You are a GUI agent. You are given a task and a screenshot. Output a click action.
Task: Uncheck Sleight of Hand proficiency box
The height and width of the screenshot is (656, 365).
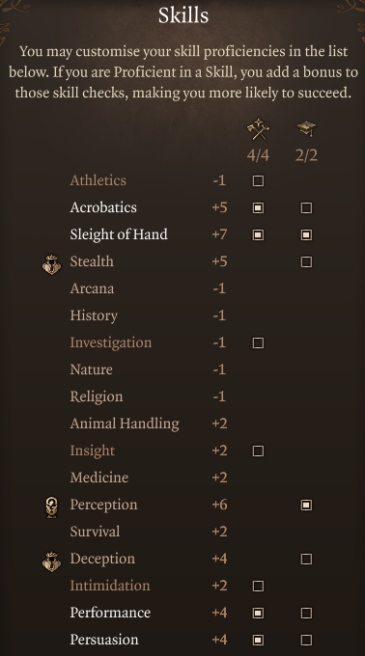click(x=258, y=235)
